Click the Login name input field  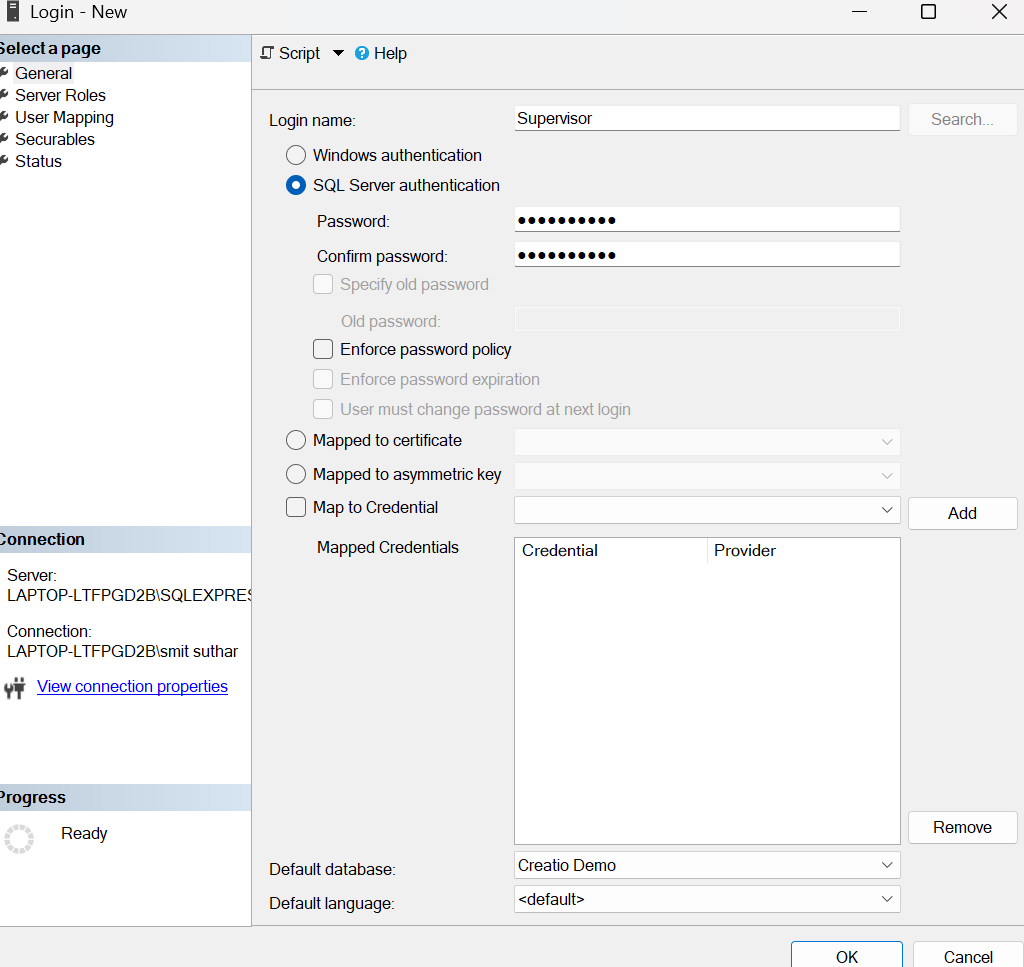[x=707, y=118]
